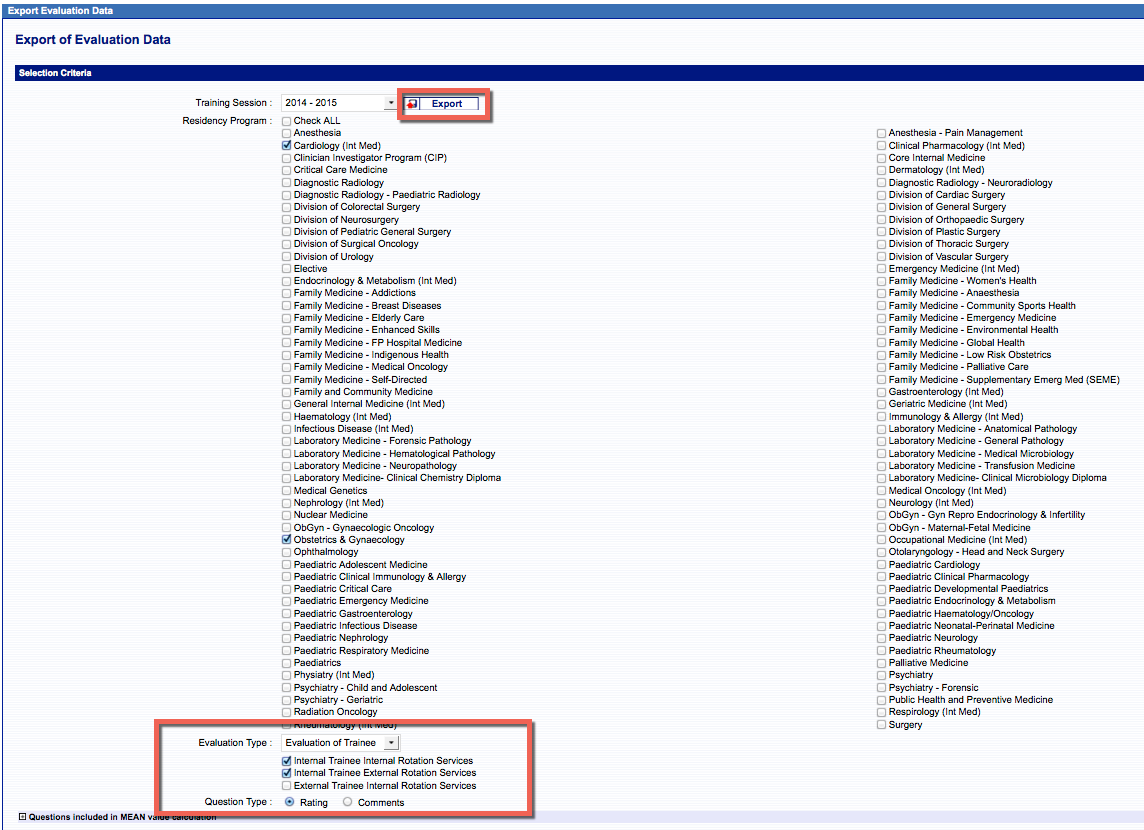
Task: Expand Questions included in MEAN value calculation
Action: 22,817
